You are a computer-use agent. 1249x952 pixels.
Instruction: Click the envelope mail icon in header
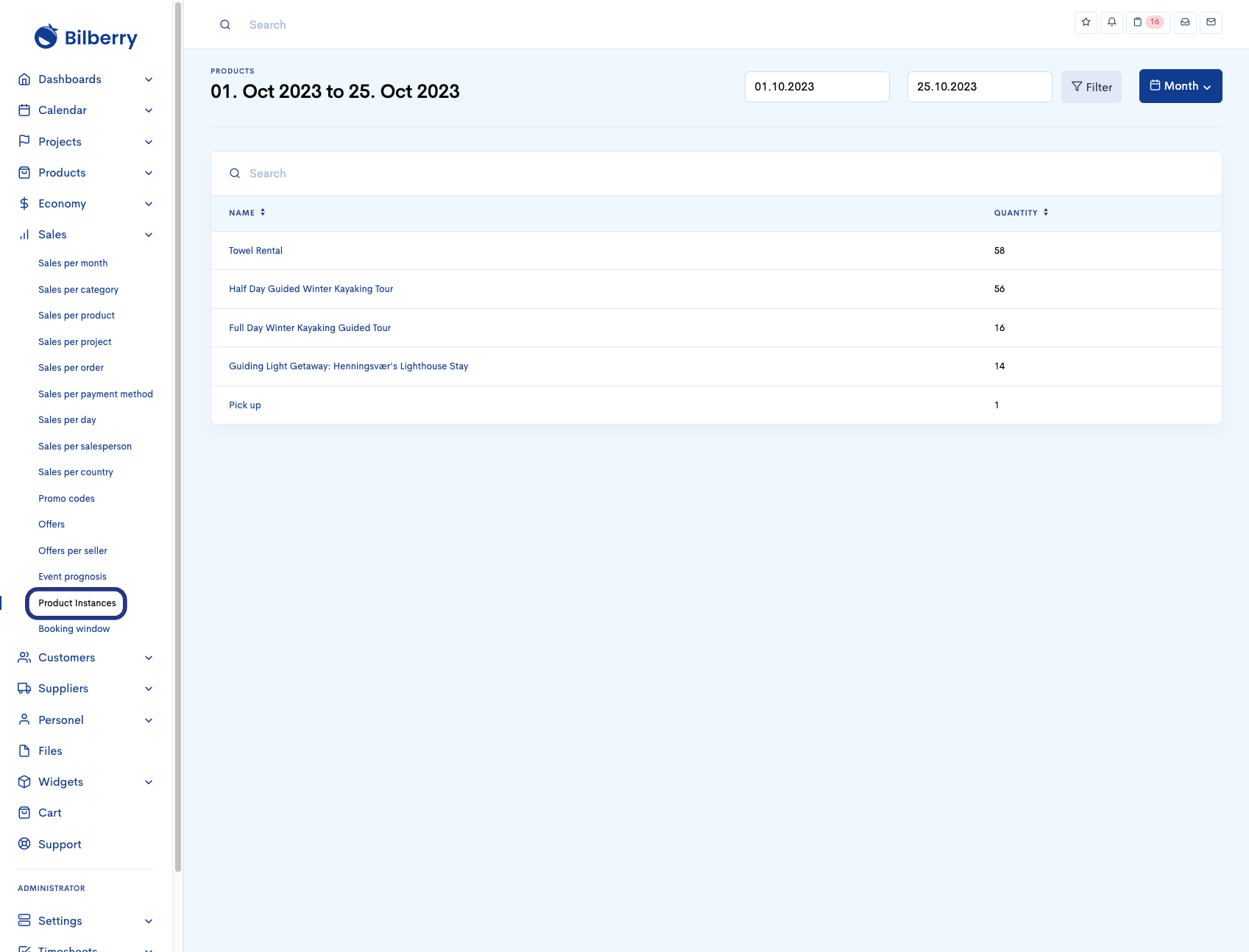[x=1211, y=22]
